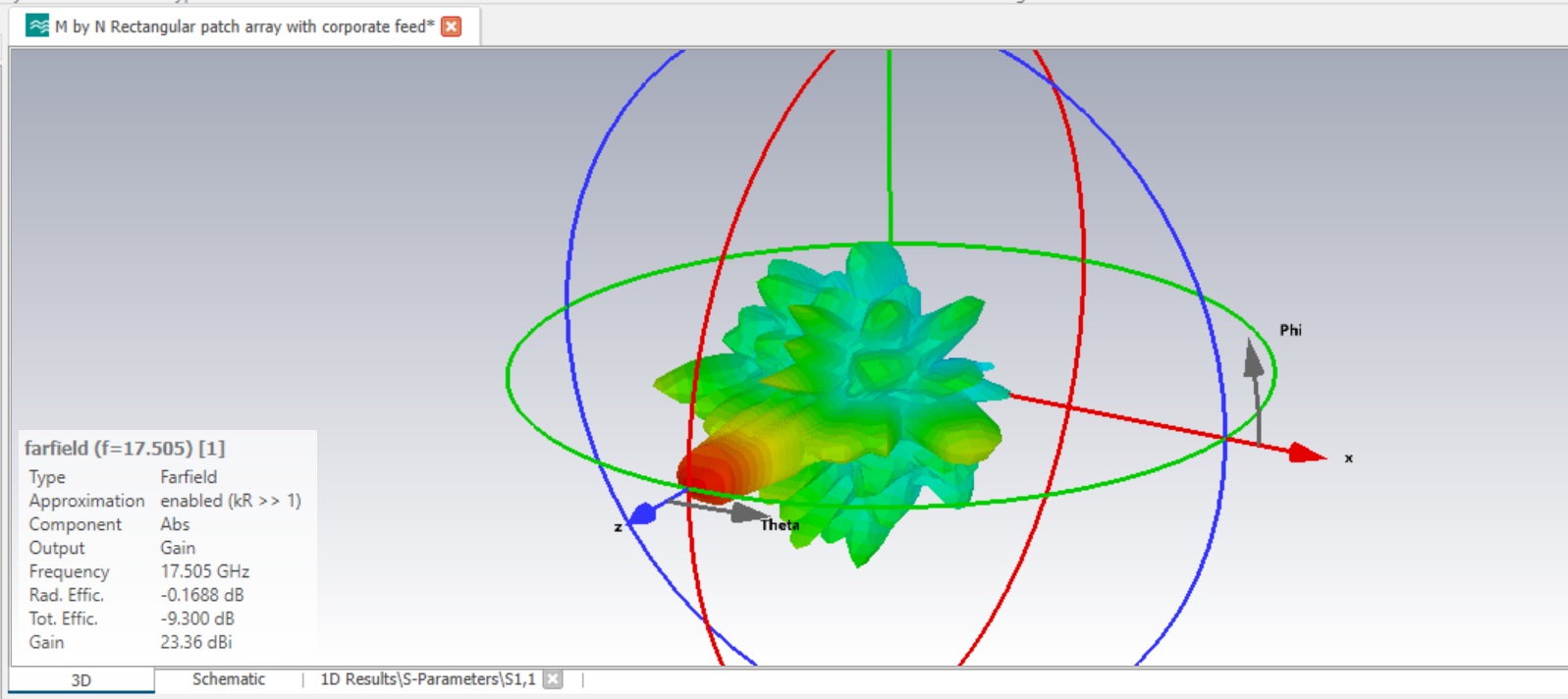
Task: Click the Phi axis label
Action: (x=1290, y=330)
